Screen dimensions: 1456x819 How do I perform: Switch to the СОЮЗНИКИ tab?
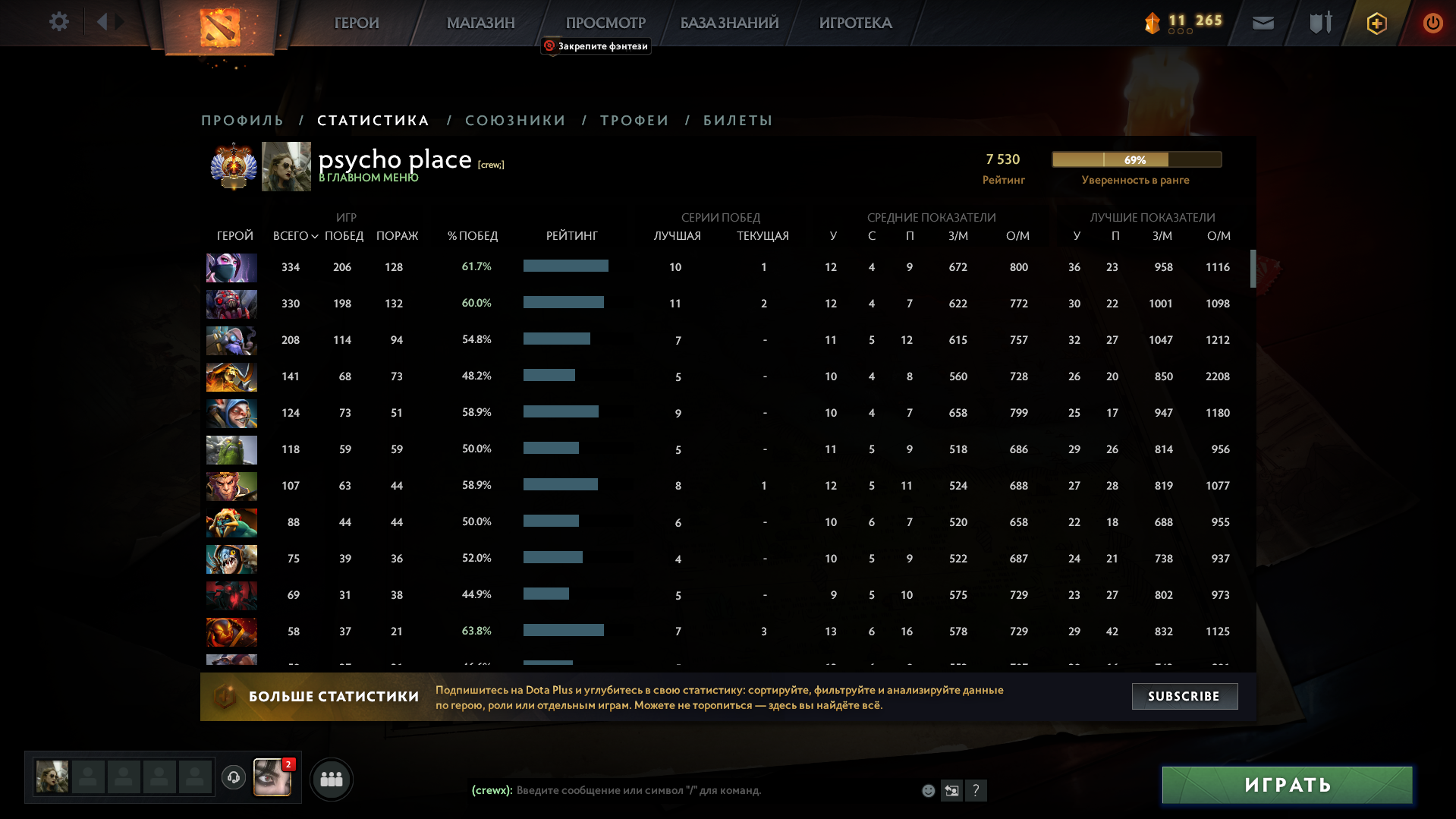tap(515, 121)
